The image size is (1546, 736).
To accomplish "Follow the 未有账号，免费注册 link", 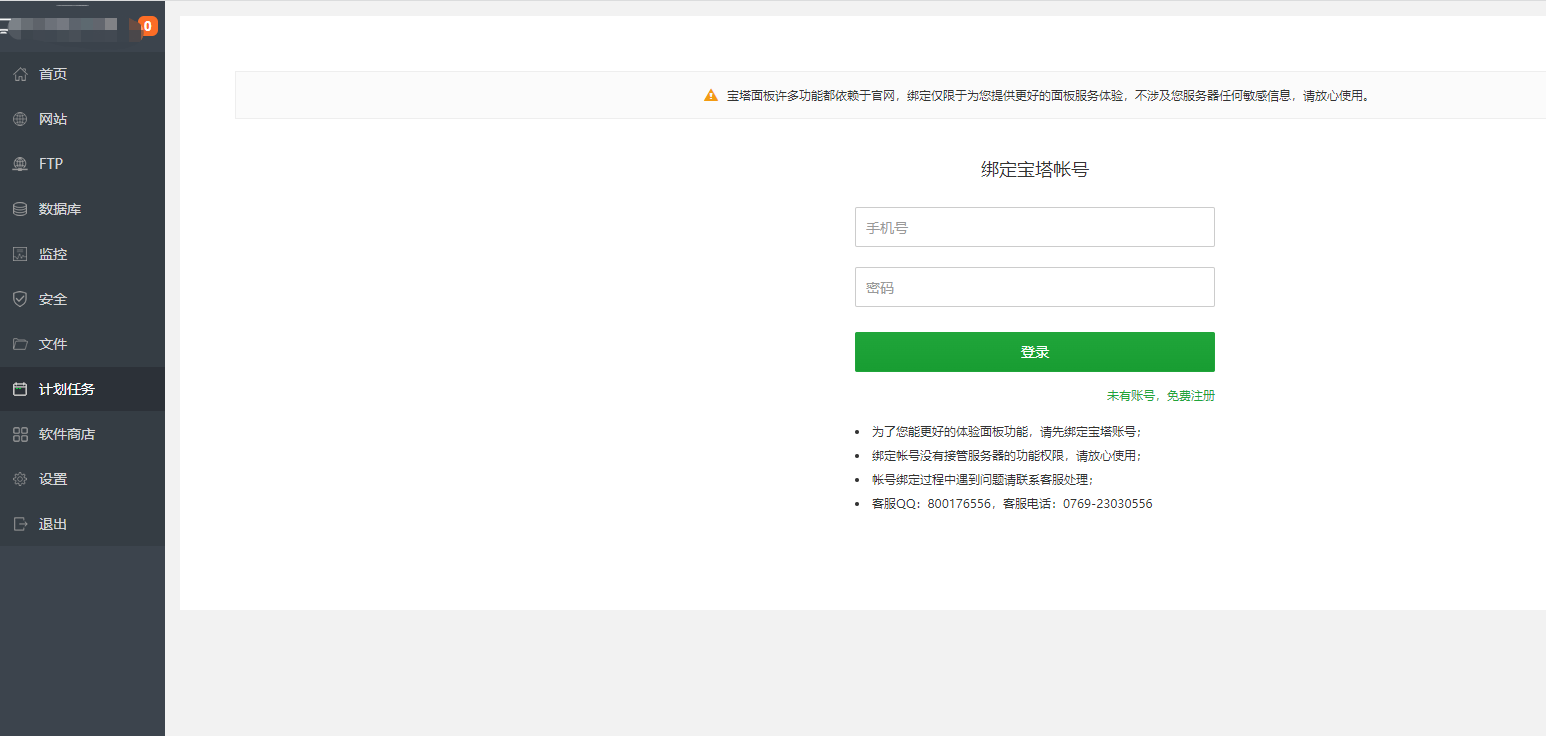I will point(1161,396).
